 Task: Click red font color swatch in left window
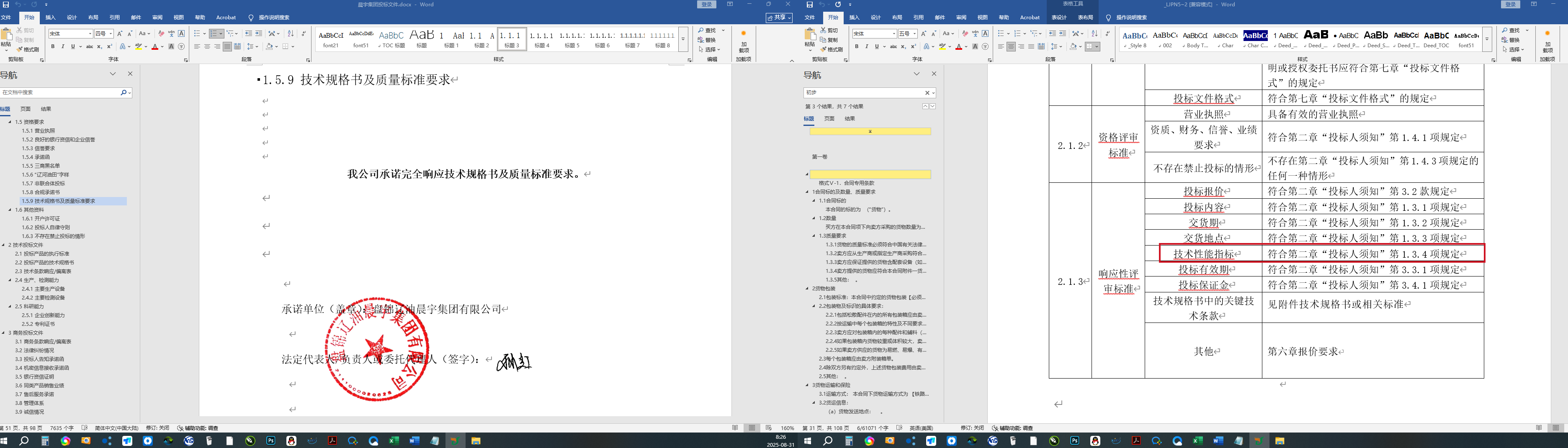pos(154,47)
